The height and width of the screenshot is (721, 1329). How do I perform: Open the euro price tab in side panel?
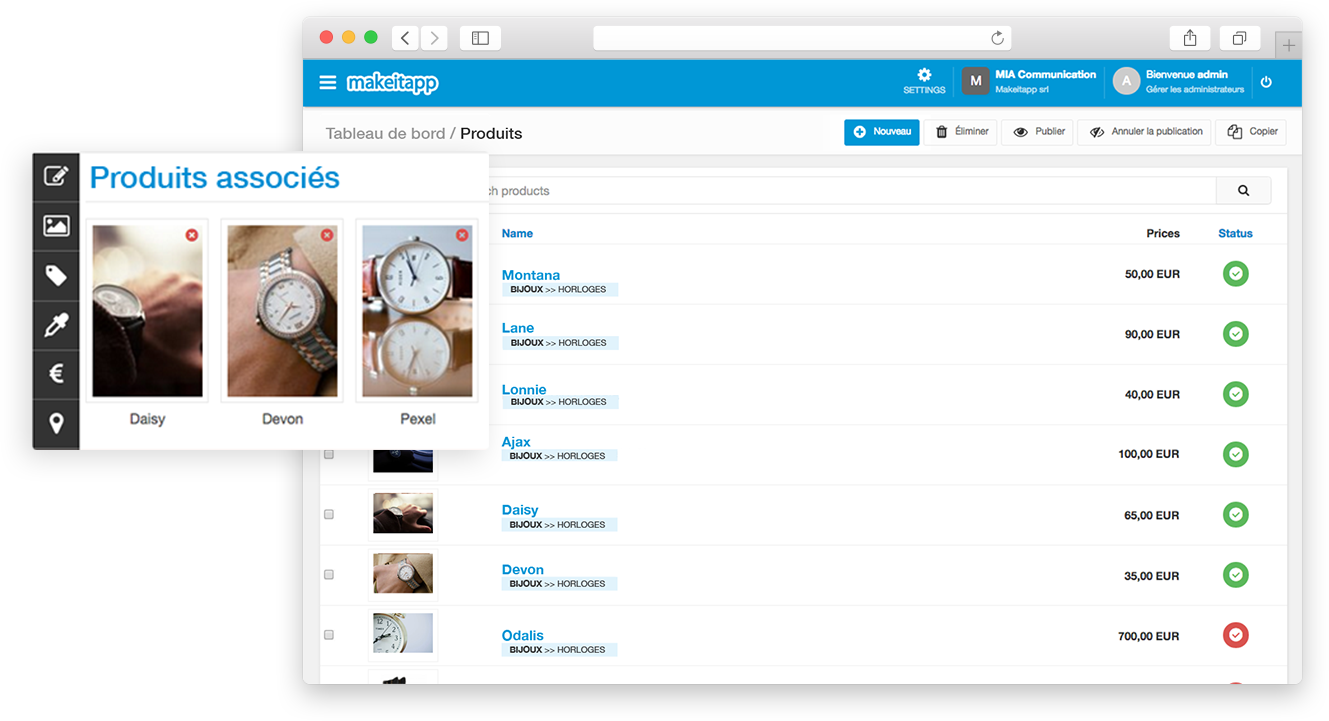(56, 375)
